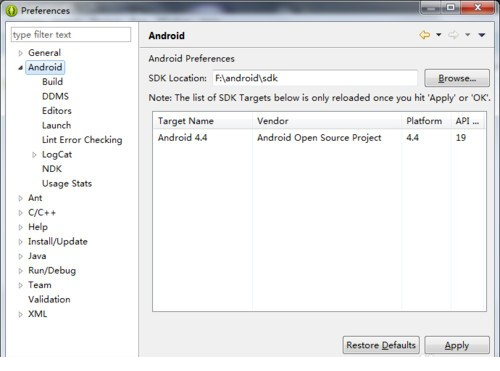The height and width of the screenshot is (371, 500).
Task: Click the platform 4.4 cell
Action: [412, 138]
